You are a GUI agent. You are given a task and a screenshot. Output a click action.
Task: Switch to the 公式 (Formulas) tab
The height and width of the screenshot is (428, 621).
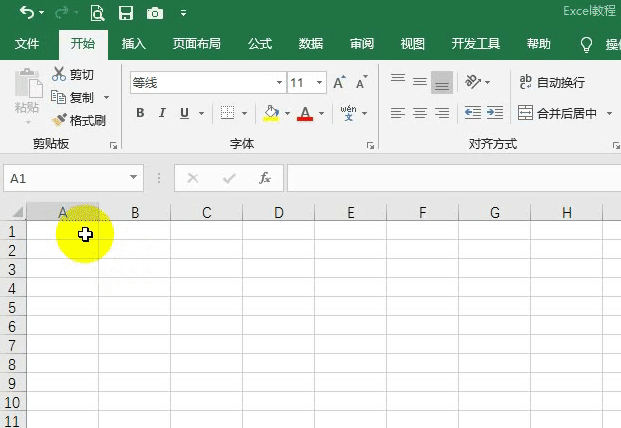pyautogui.click(x=260, y=44)
